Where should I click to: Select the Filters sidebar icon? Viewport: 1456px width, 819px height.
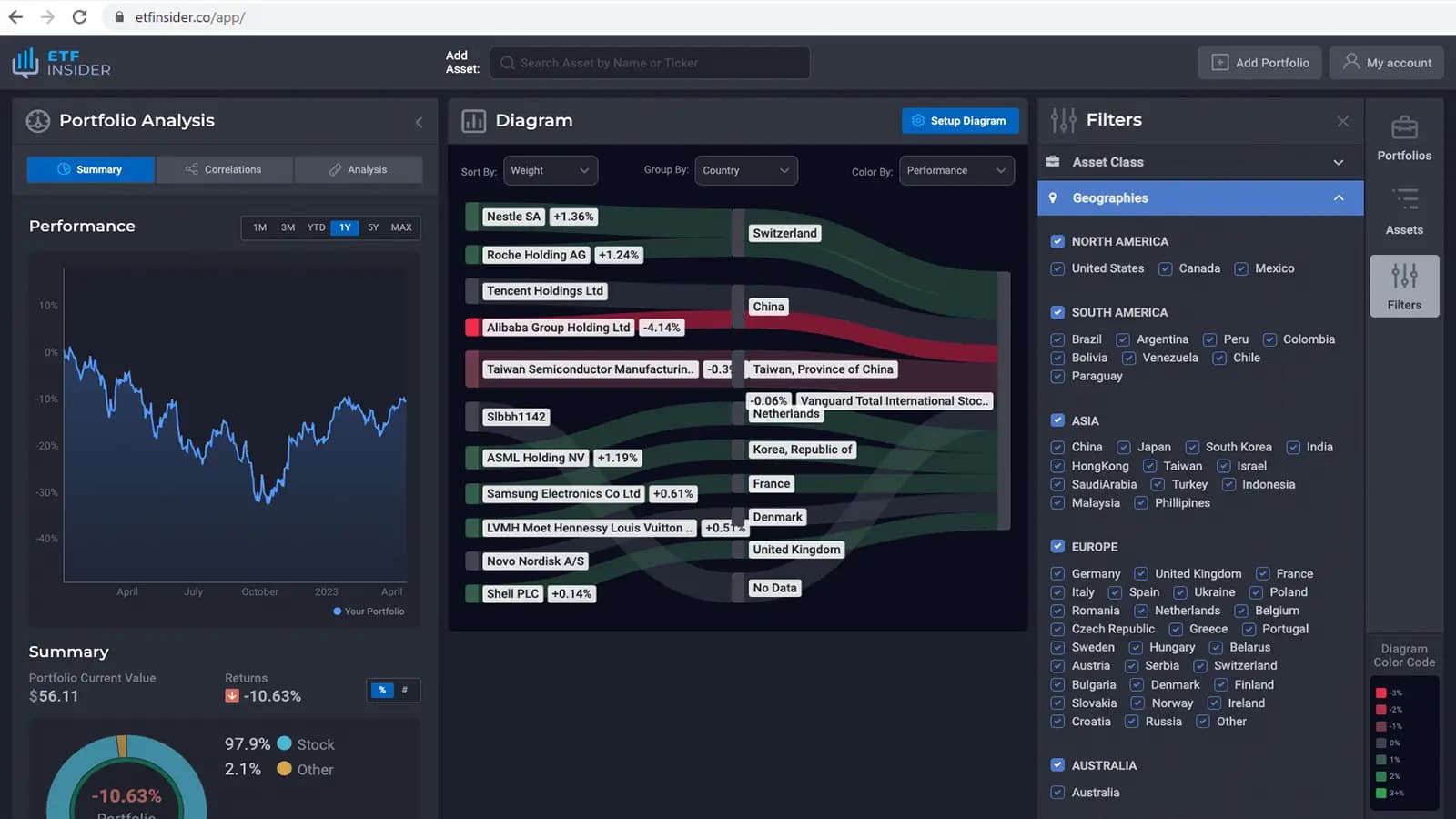pos(1404,286)
